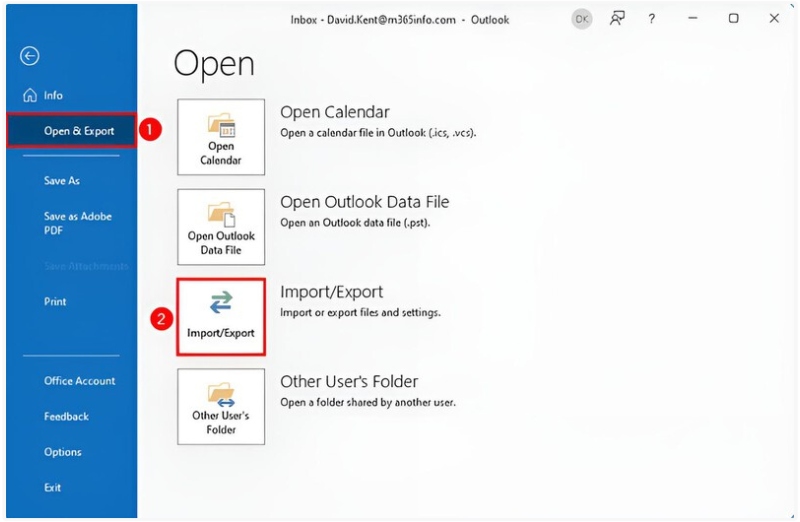Choose Save As from the sidebar

click(62, 181)
